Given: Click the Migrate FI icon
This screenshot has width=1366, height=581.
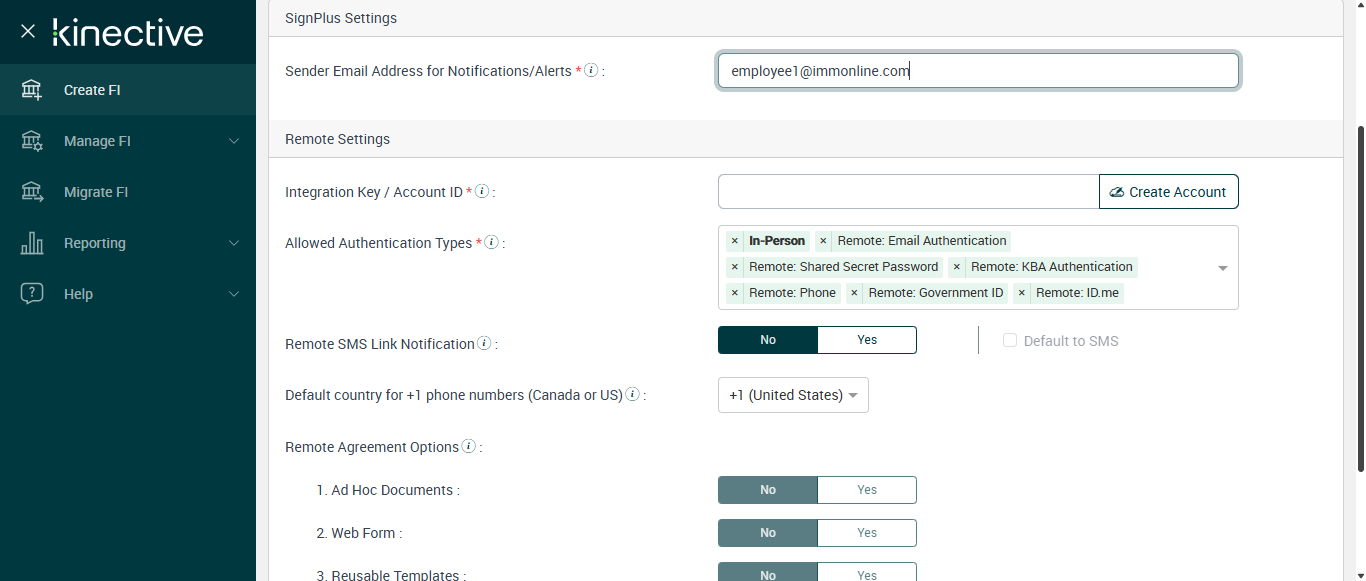Looking at the screenshot, I should tap(32, 192).
